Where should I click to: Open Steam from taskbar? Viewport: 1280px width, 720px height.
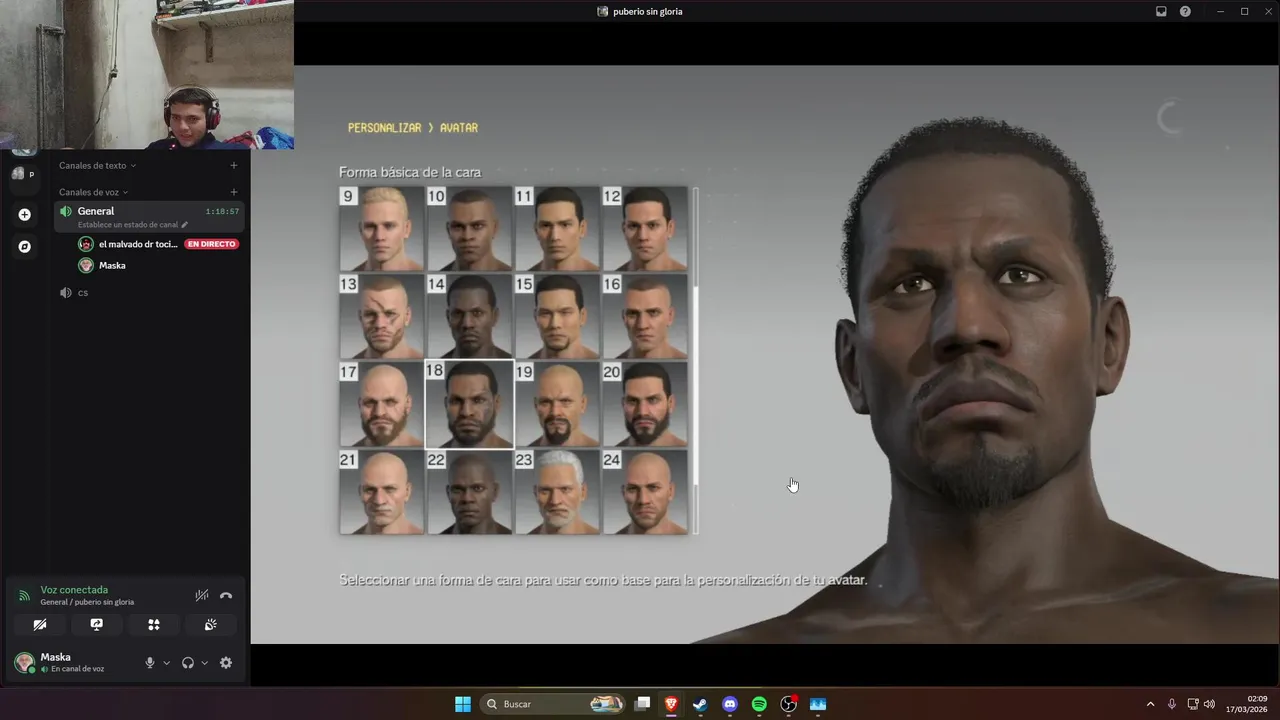[700, 704]
